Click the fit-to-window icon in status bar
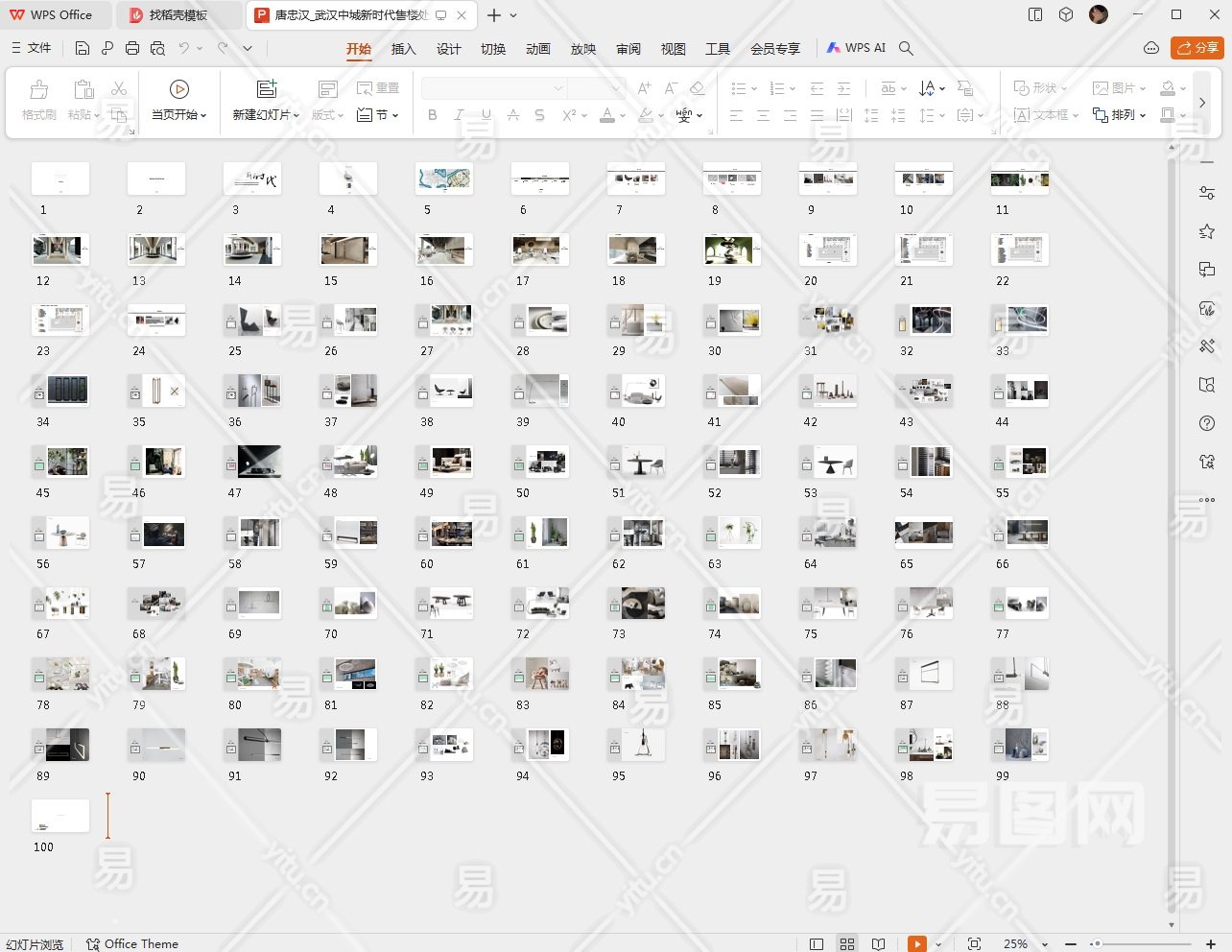Image resolution: width=1232 pixels, height=952 pixels. pos(975,944)
